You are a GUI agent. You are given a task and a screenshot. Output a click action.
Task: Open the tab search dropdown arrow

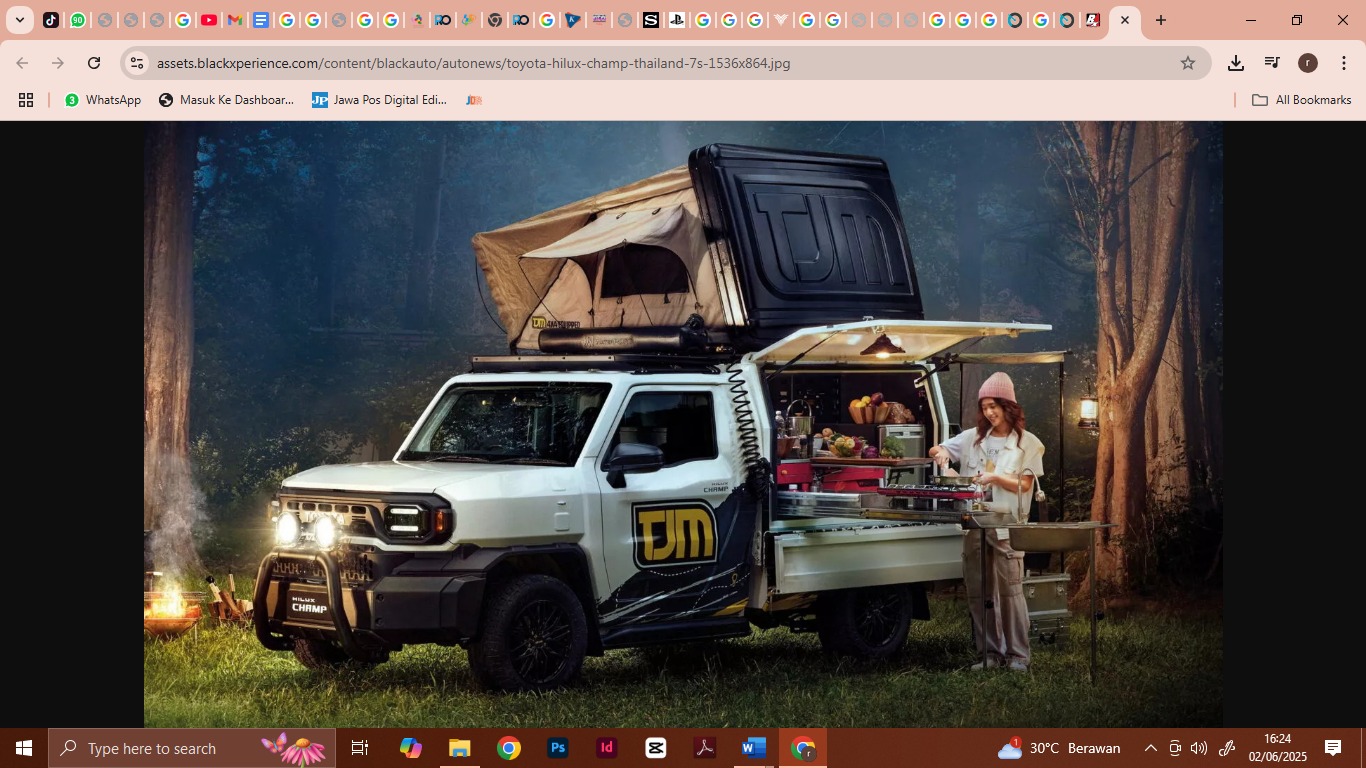19,20
